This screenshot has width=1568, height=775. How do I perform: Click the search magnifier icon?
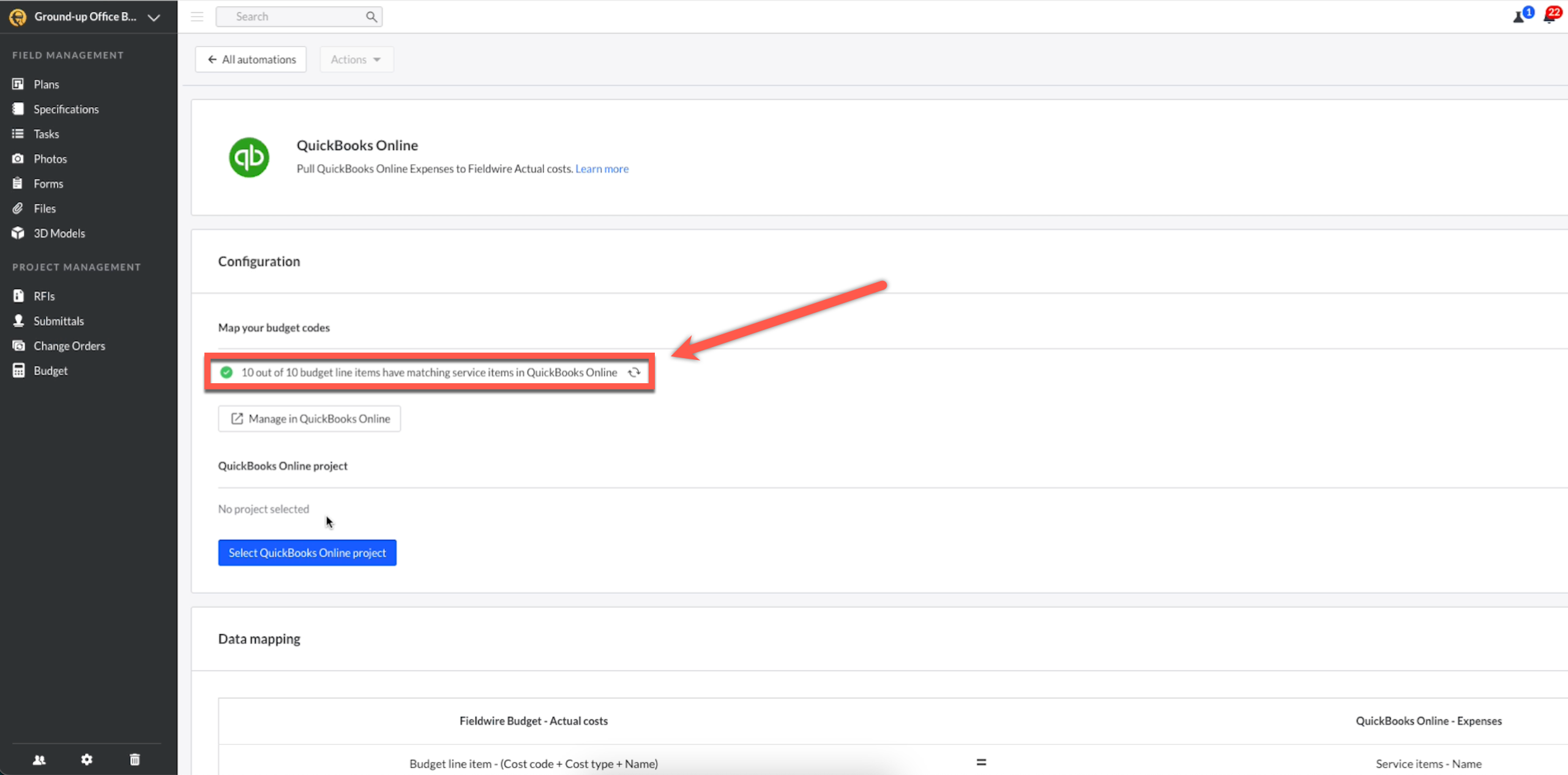click(371, 17)
